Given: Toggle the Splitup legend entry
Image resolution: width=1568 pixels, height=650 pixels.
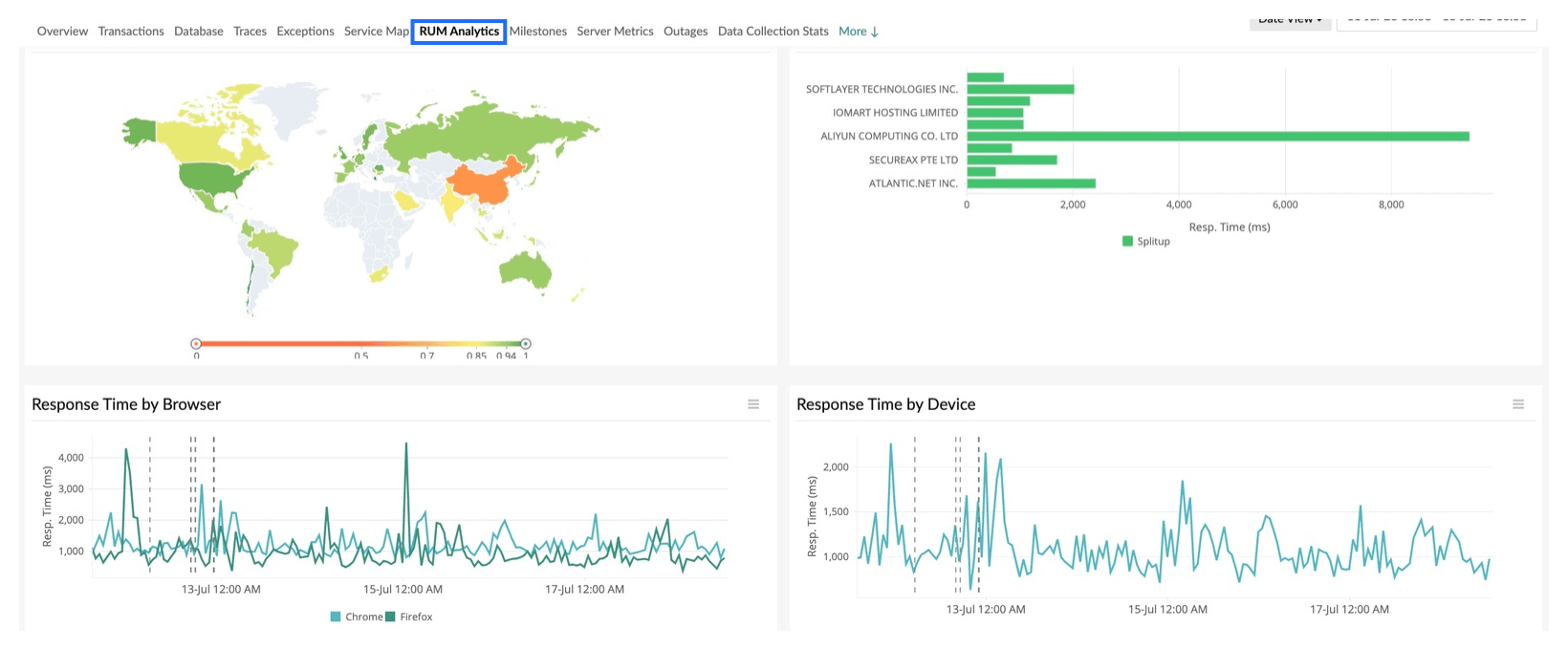Looking at the screenshot, I should [x=1146, y=241].
